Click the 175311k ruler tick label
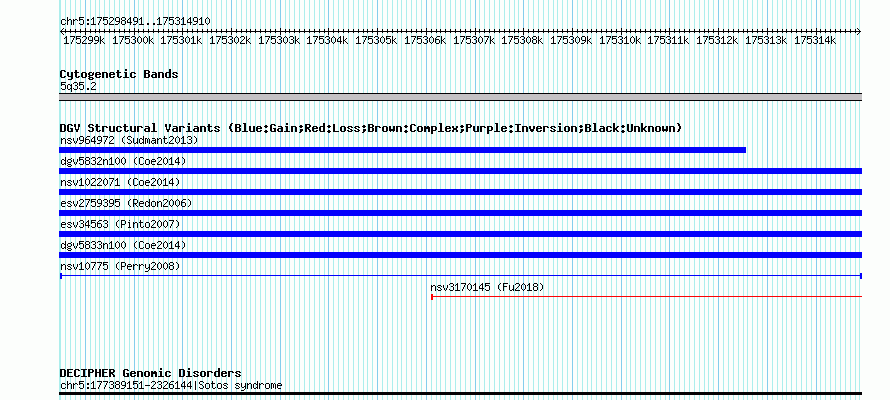 point(668,40)
